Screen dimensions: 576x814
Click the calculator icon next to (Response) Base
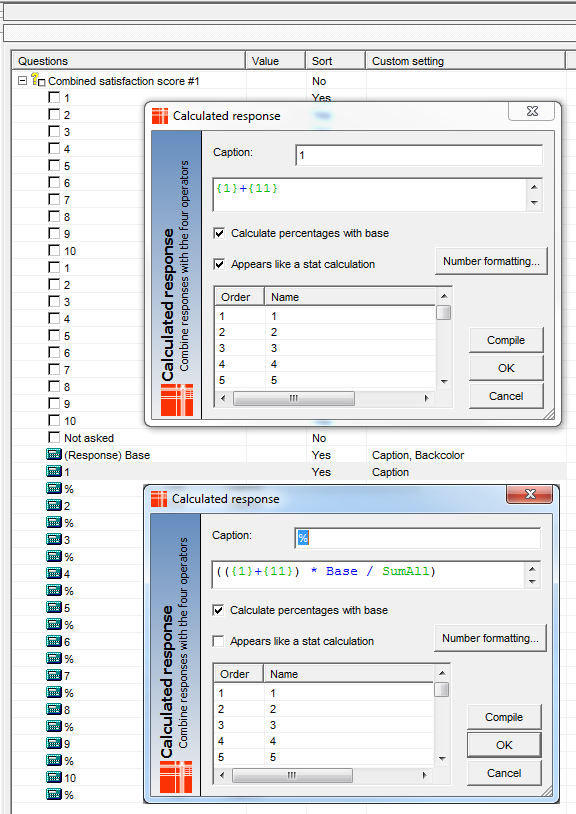point(54,455)
